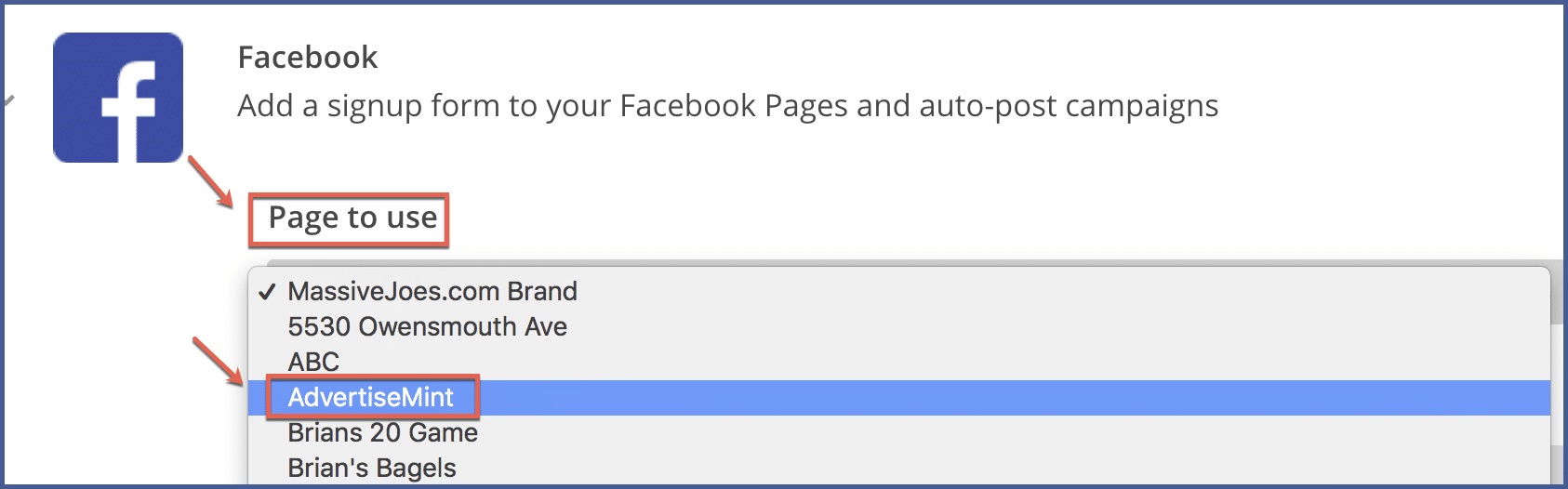Screen dimensions: 1568x489
Task: Click the white f inside the Facebook logo
Action: 128,112
